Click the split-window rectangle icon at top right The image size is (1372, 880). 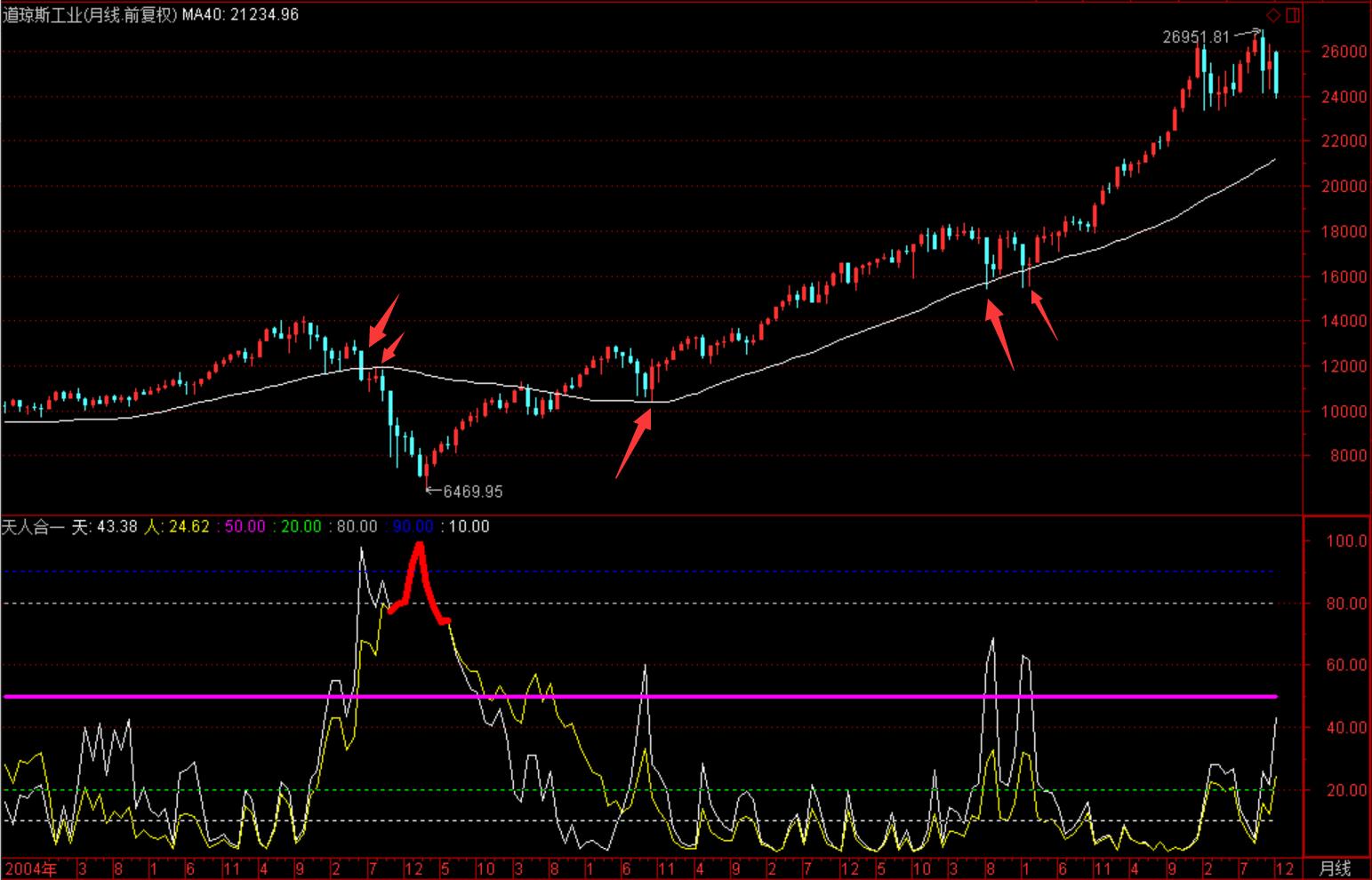[x=1292, y=15]
